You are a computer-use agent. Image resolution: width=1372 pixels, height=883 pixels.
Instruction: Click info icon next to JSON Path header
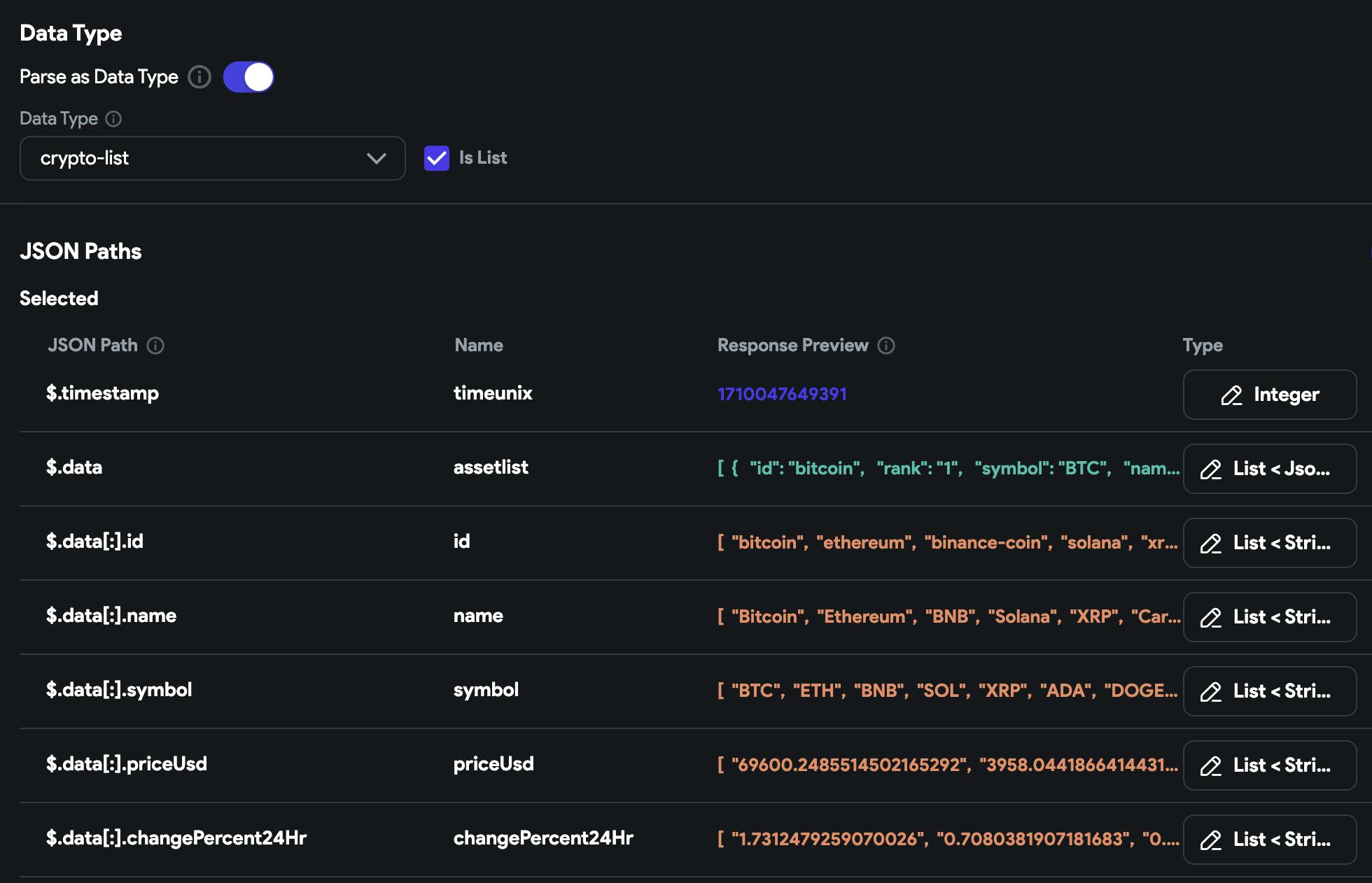155,346
